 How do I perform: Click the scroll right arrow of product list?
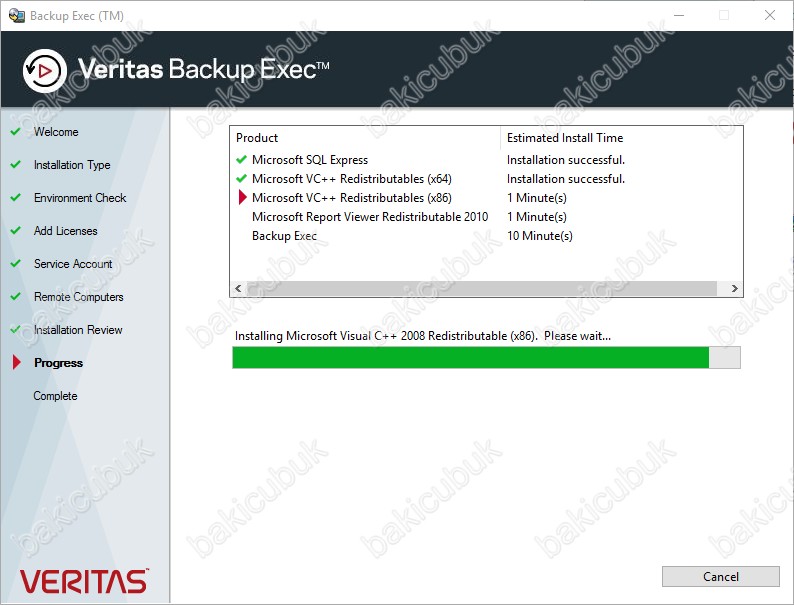click(x=735, y=289)
